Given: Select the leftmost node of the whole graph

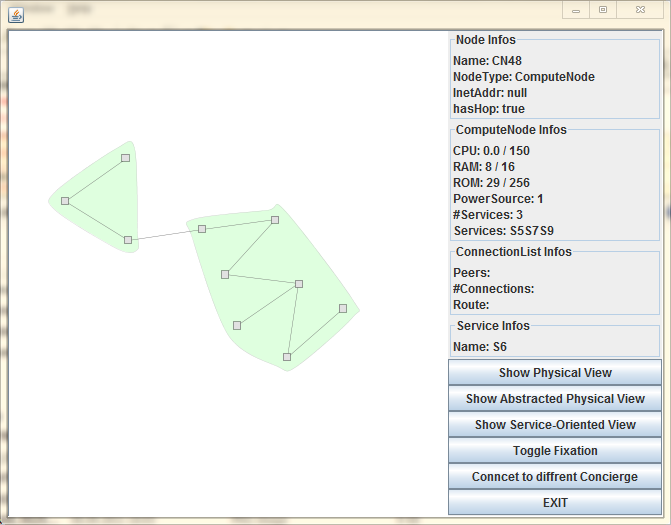Looking at the screenshot, I should coord(65,201).
